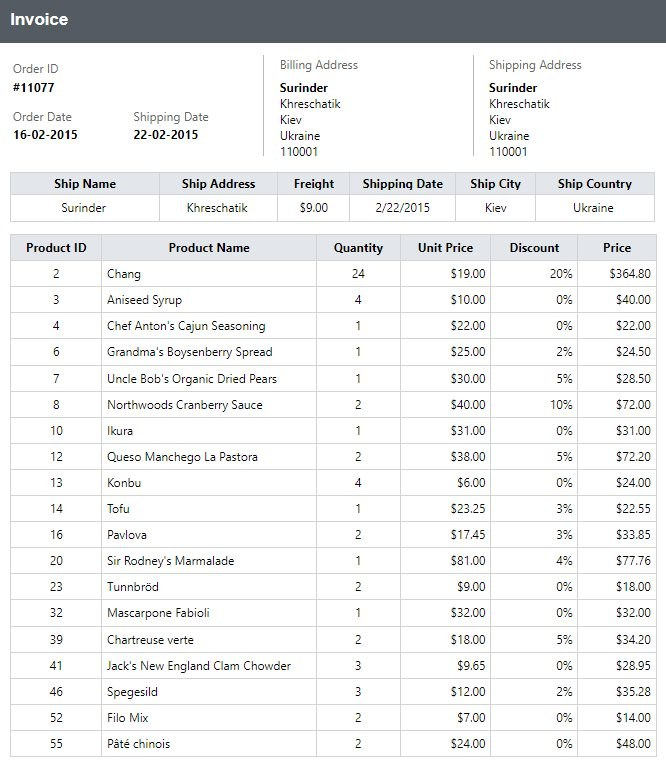The image size is (666, 770).
Task: Click the Sir Rodney's Marmalade cell
Action: click(x=209, y=560)
